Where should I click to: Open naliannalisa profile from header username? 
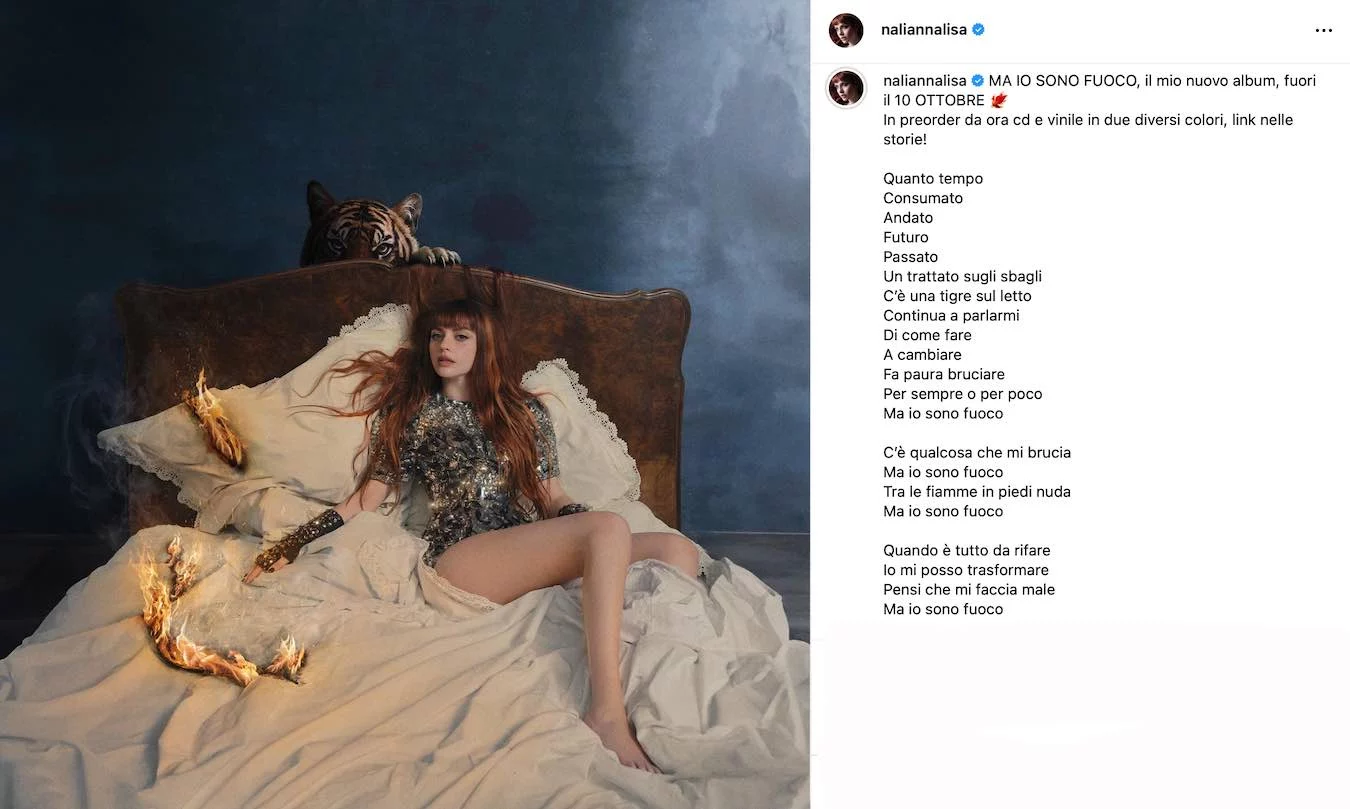pos(924,30)
